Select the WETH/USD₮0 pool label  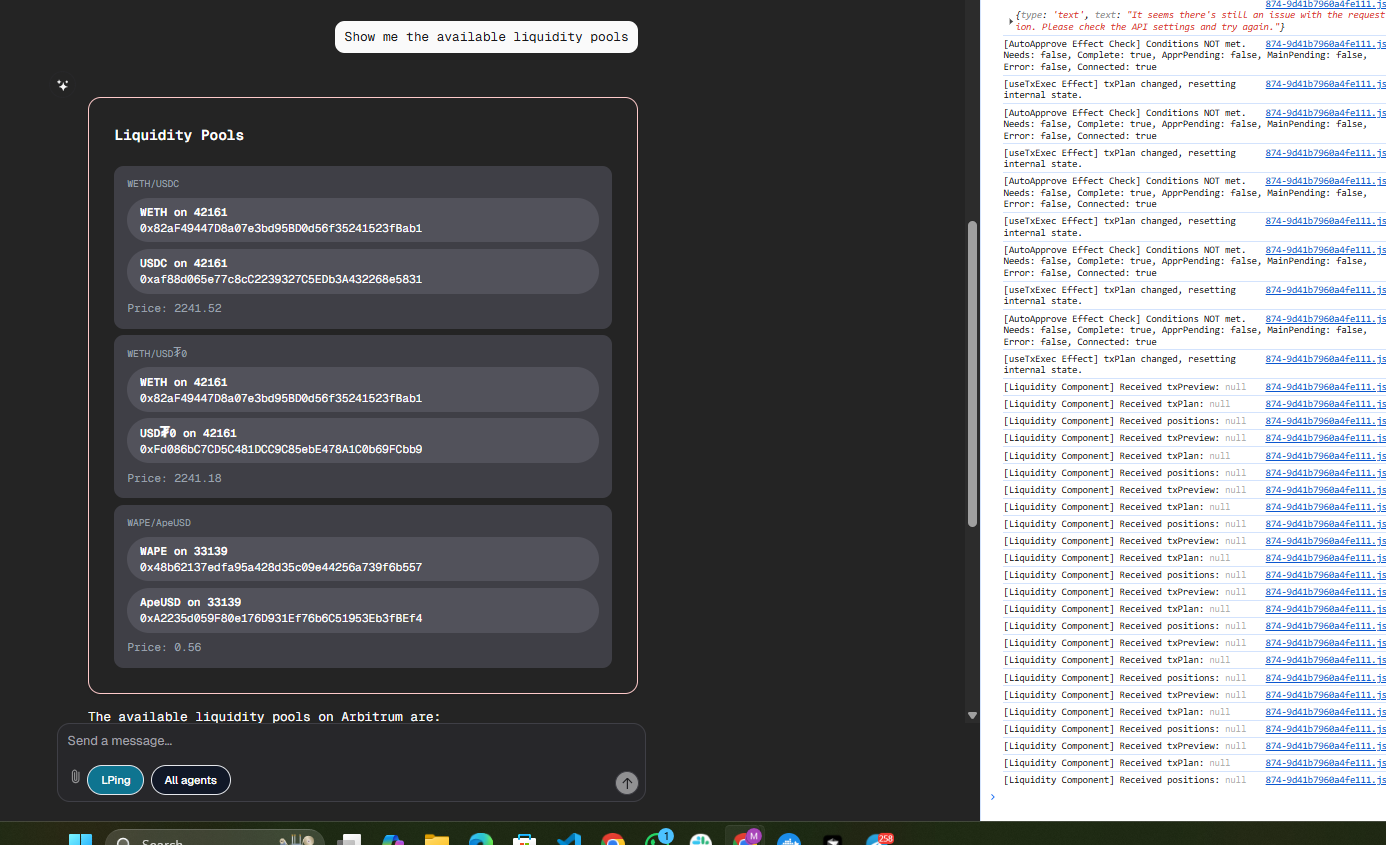tap(157, 353)
